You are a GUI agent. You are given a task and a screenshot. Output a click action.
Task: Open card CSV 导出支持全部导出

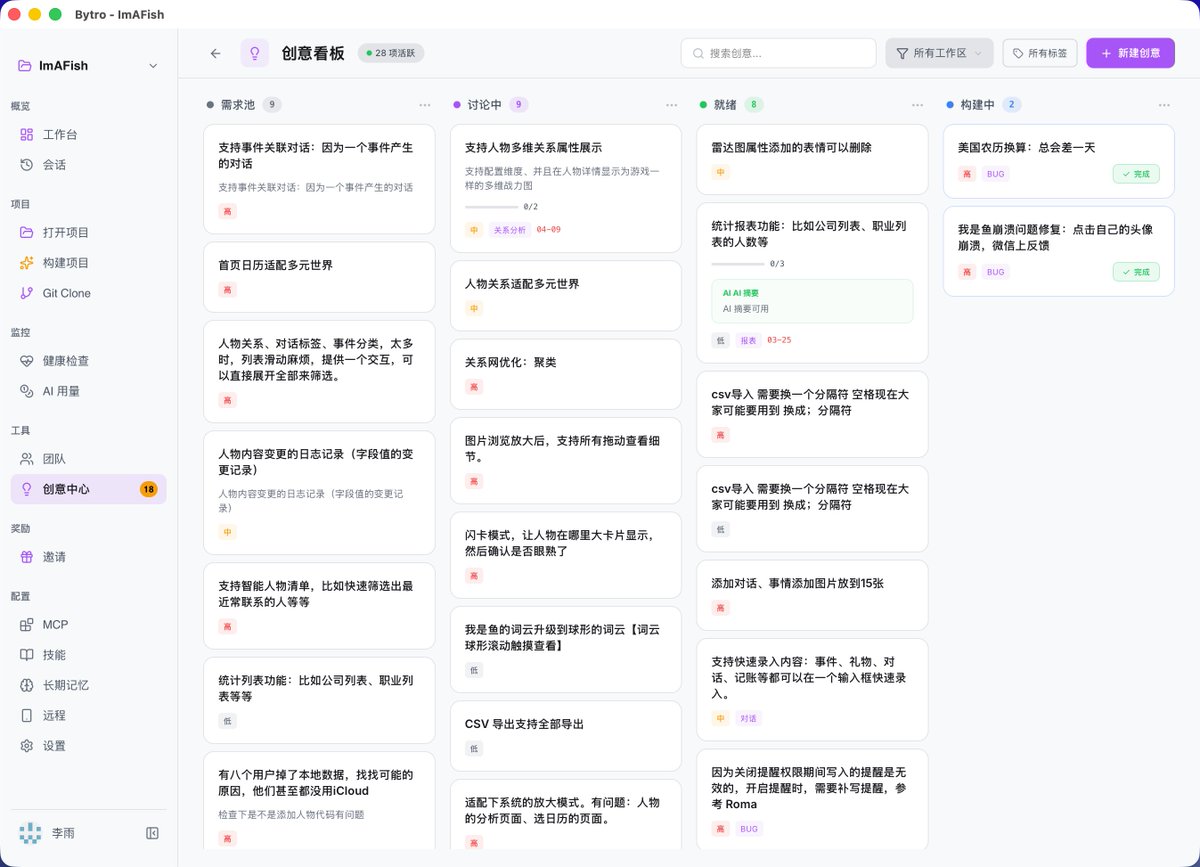(x=566, y=735)
